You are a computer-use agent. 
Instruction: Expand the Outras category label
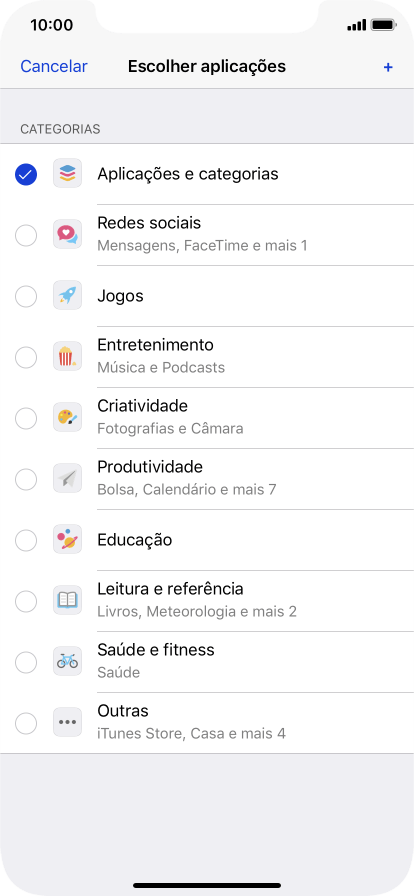coord(123,711)
